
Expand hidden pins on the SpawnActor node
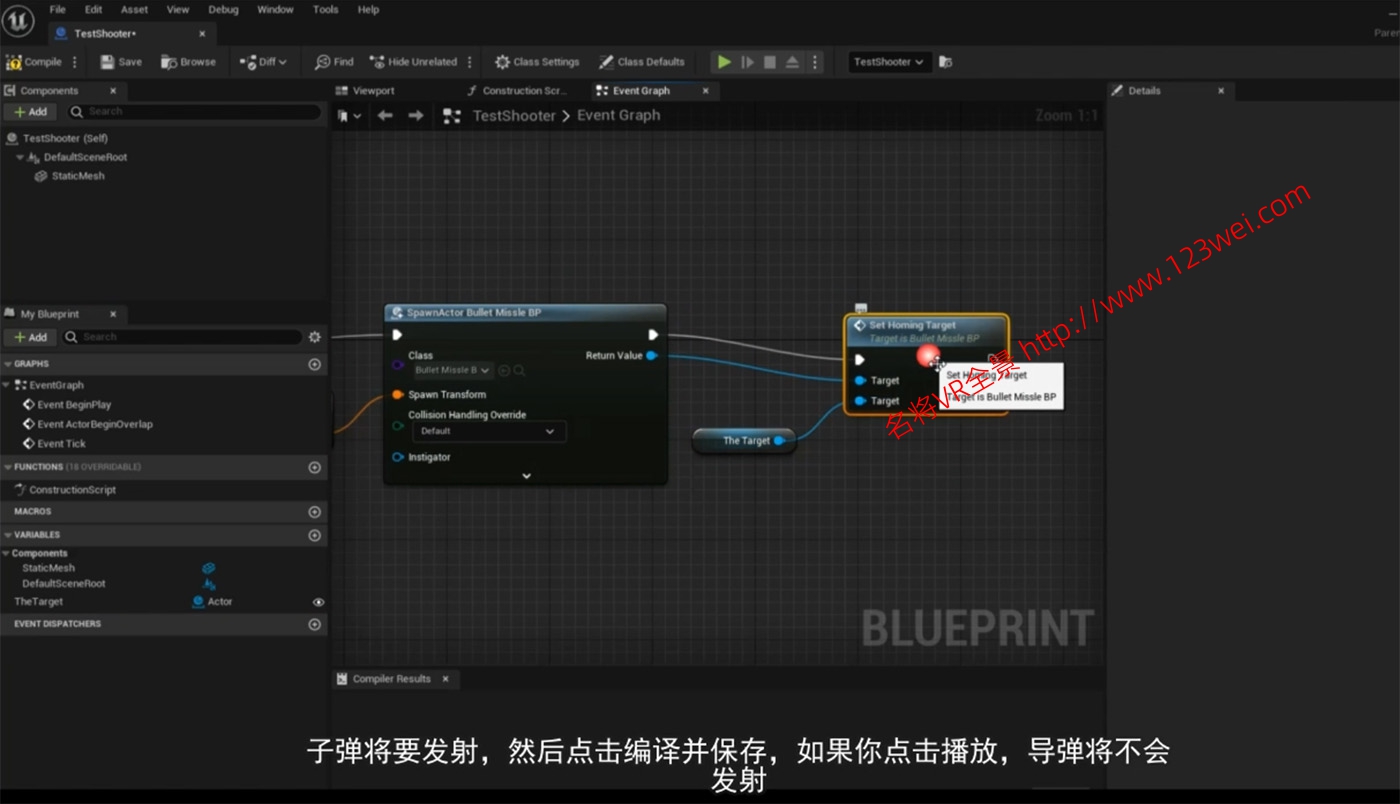pos(526,475)
